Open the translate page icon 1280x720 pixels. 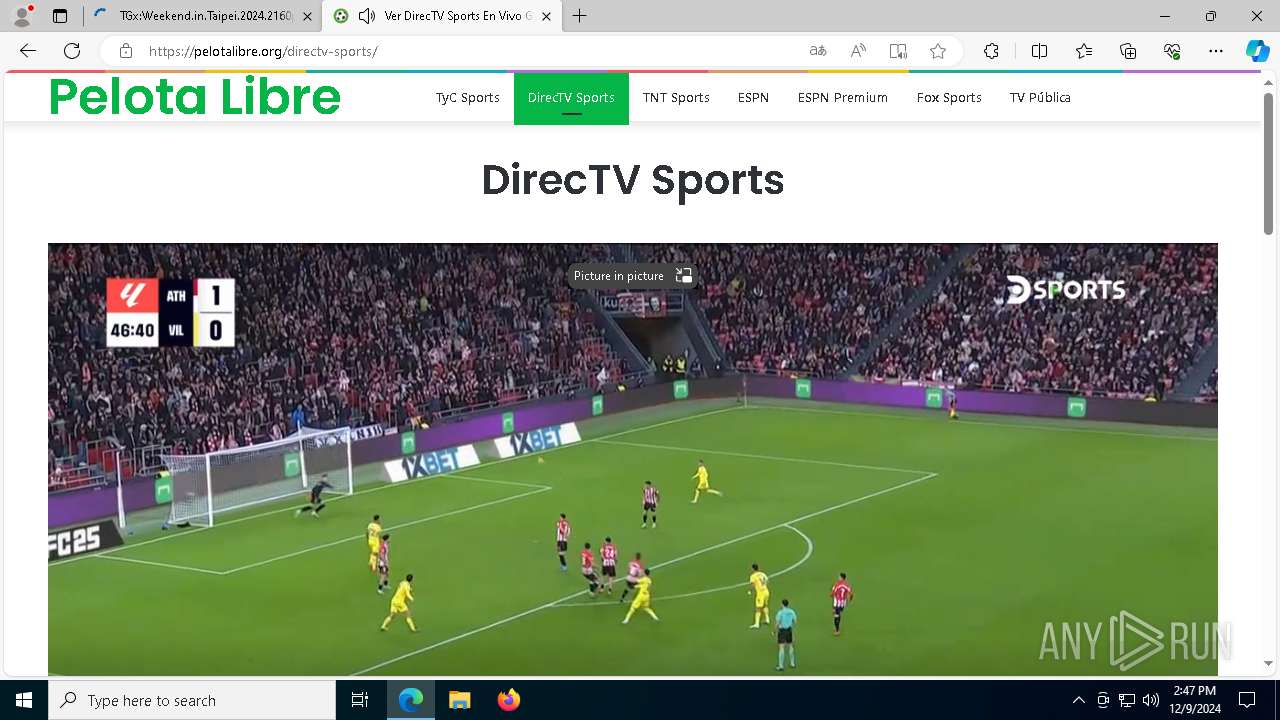point(818,51)
